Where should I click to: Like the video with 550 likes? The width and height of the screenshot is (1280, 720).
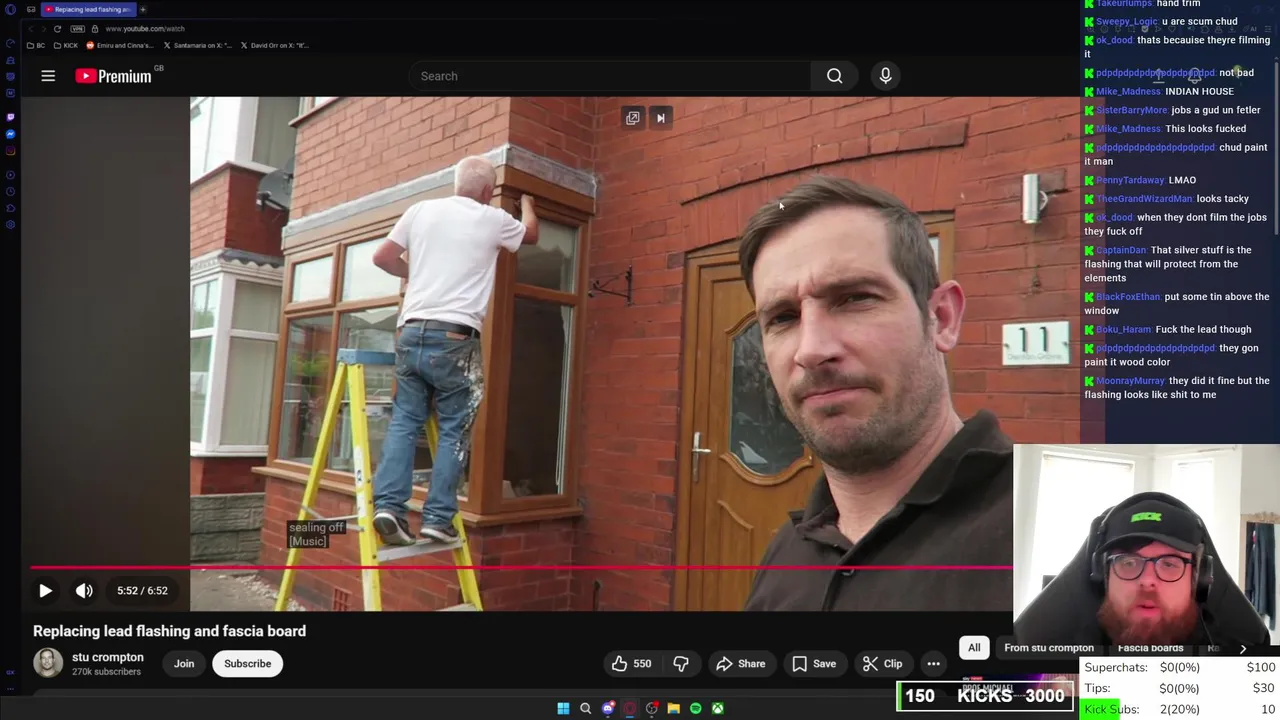tap(631, 664)
